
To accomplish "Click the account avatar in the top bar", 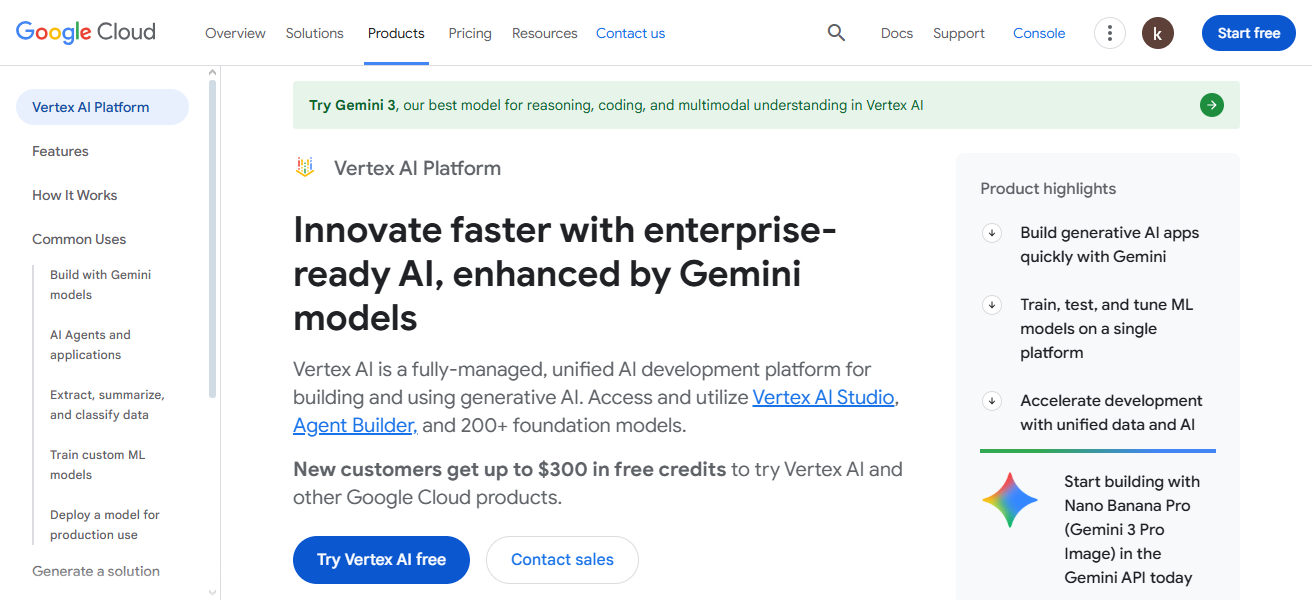I will [x=1157, y=32].
